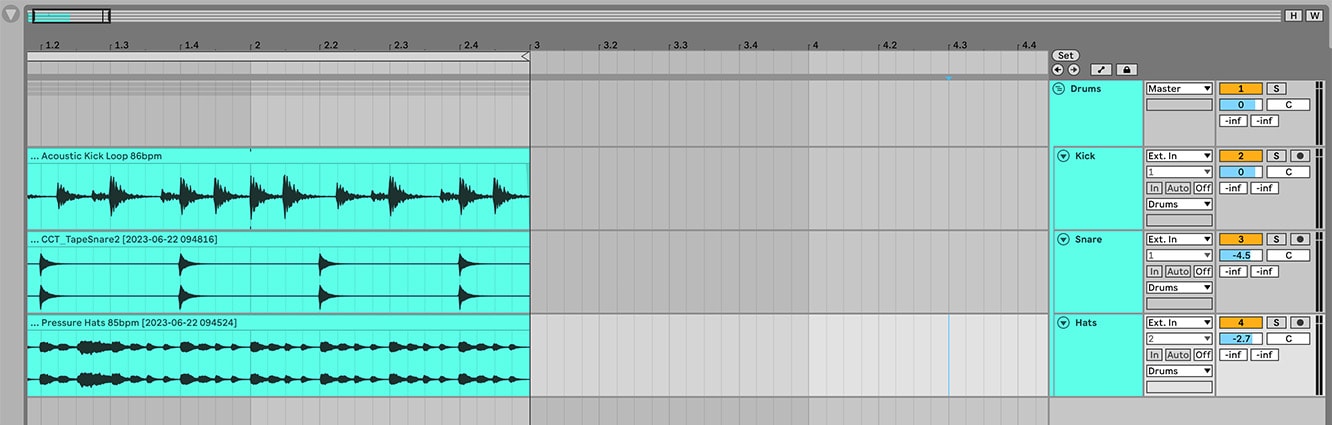Screen dimensions: 1332x425
Task: Click Kick track volume field showing 0
Action: pyautogui.click(x=1240, y=172)
